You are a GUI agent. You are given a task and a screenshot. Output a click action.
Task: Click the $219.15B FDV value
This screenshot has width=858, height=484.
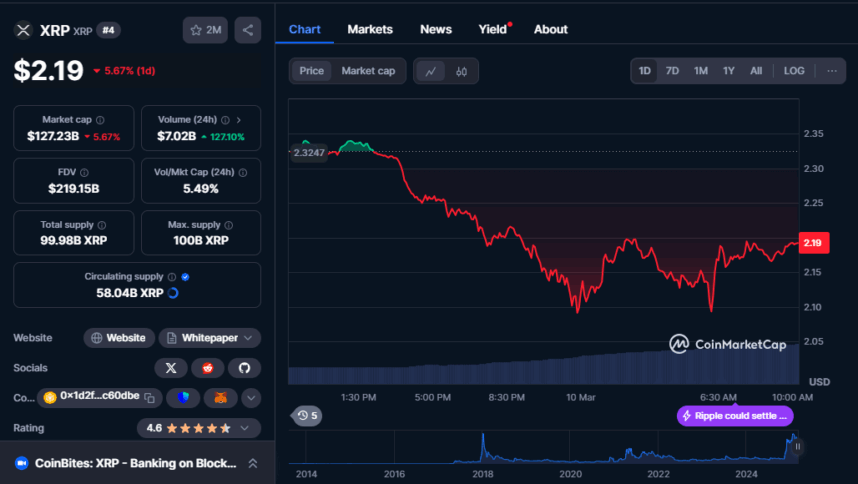click(73, 189)
